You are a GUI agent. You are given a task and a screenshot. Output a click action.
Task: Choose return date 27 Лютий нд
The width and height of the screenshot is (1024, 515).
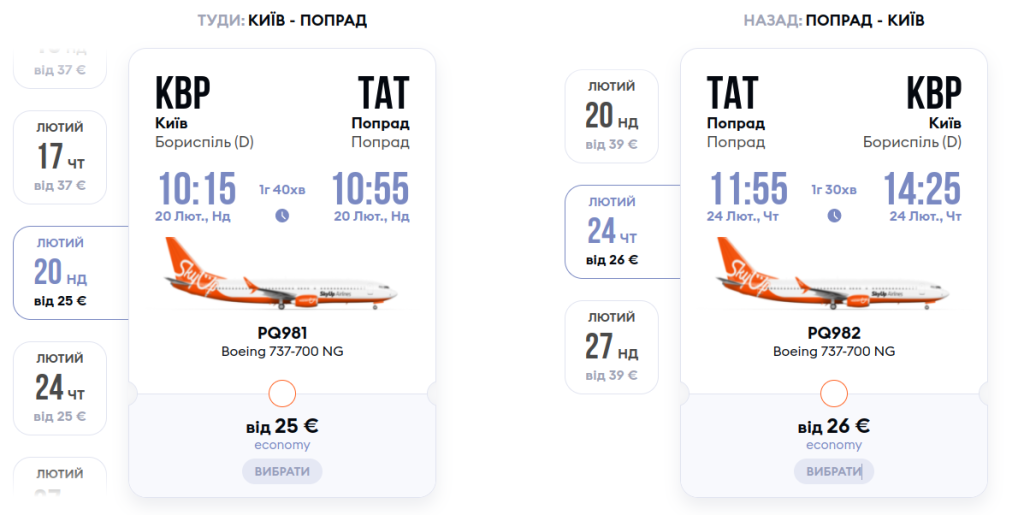pos(612,347)
